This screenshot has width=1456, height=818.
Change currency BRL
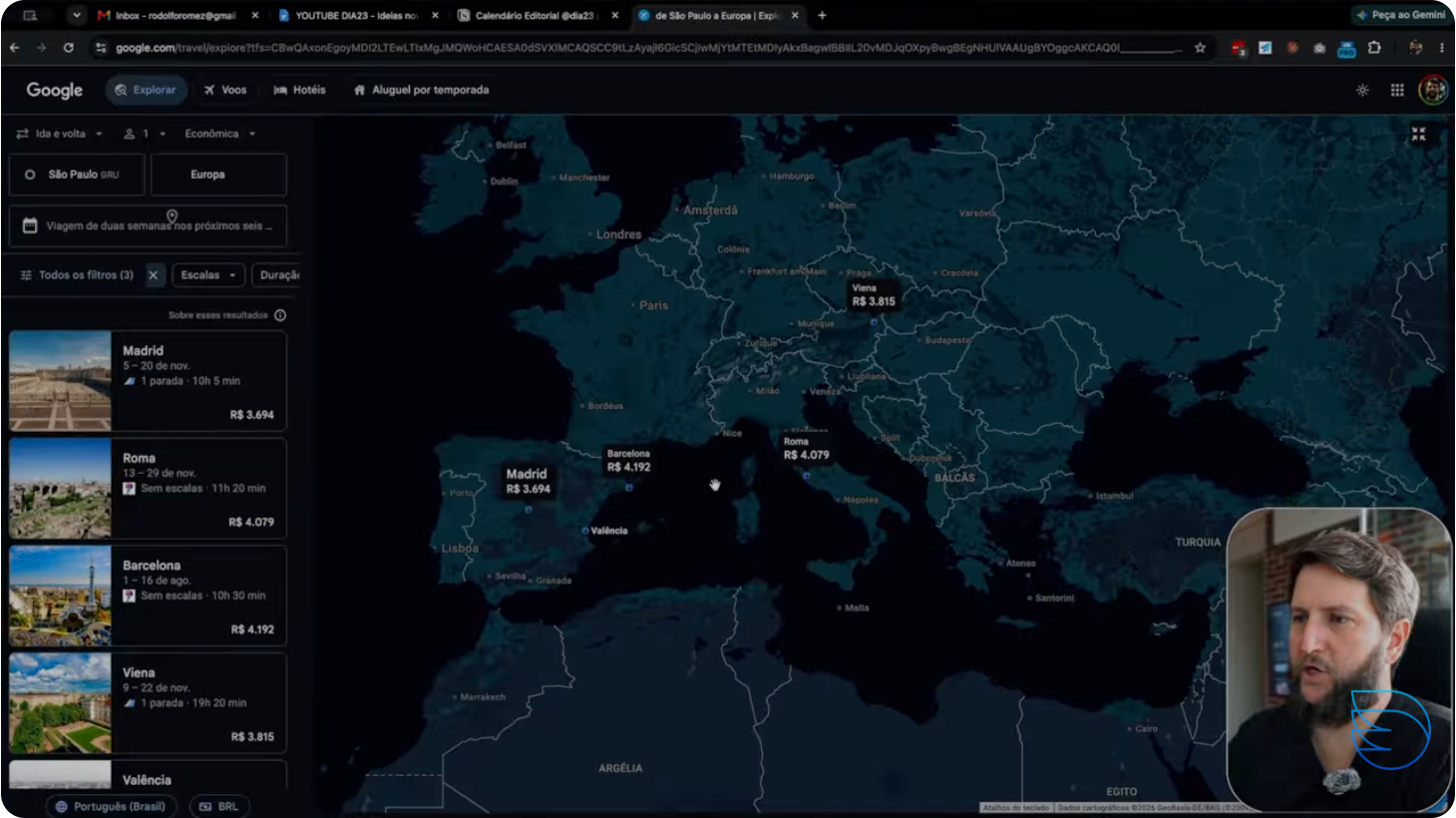click(218, 806)
